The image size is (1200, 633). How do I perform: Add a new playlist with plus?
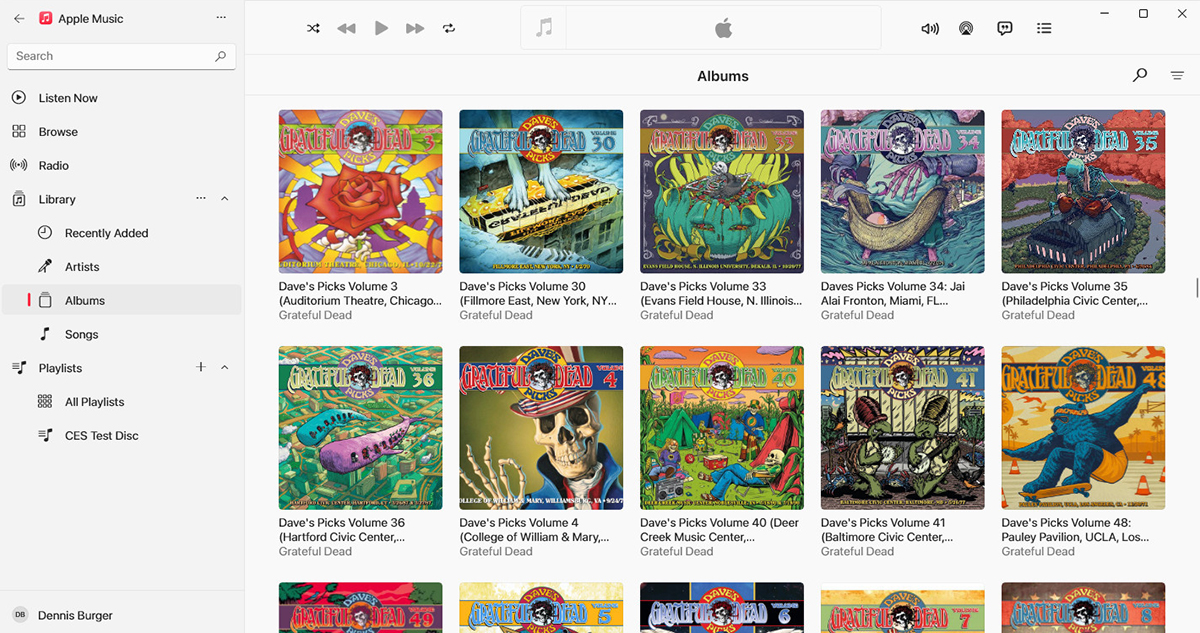(201, 368)
